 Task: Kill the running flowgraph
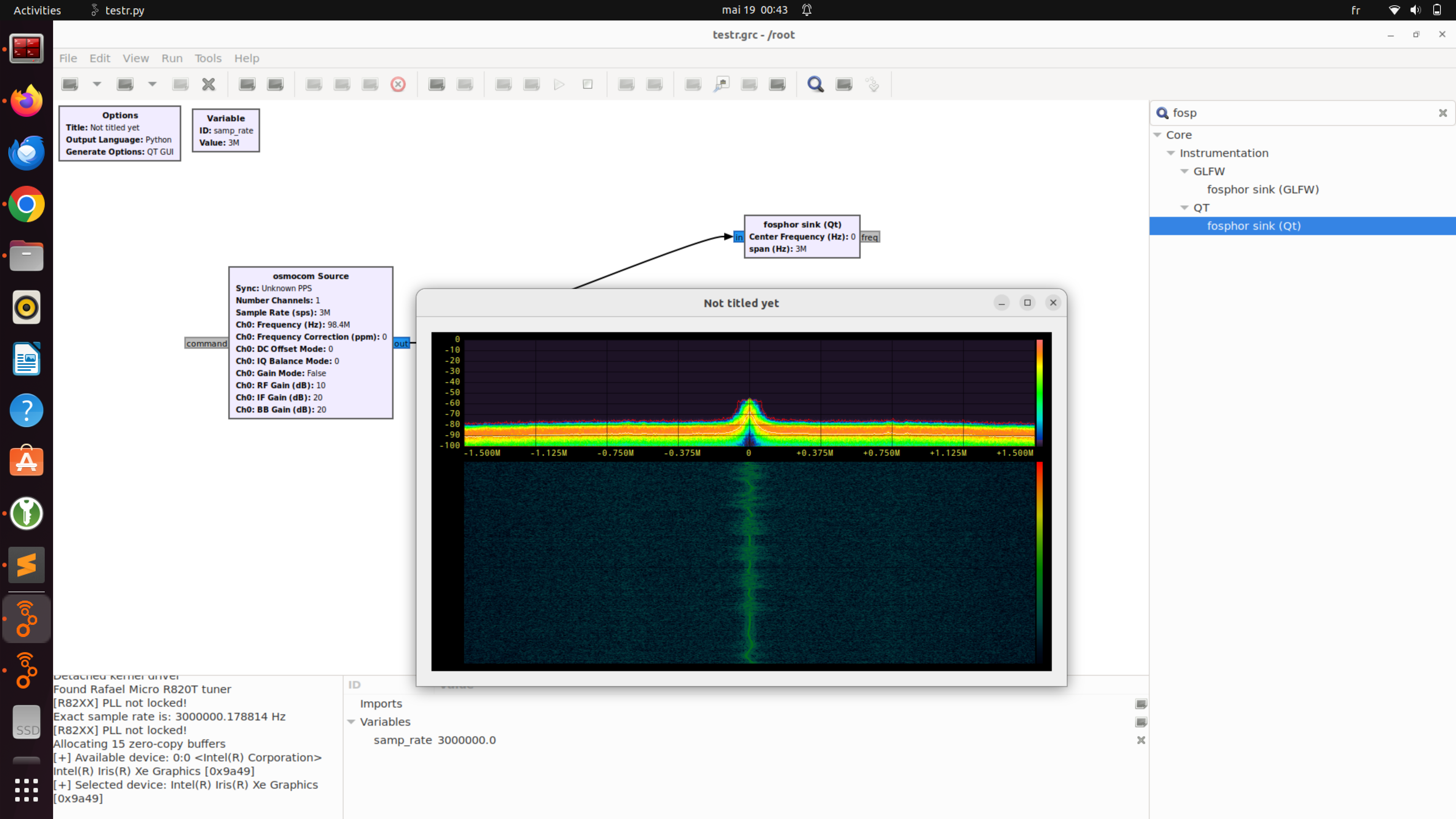pyautogui.click(x=588, y=84)
